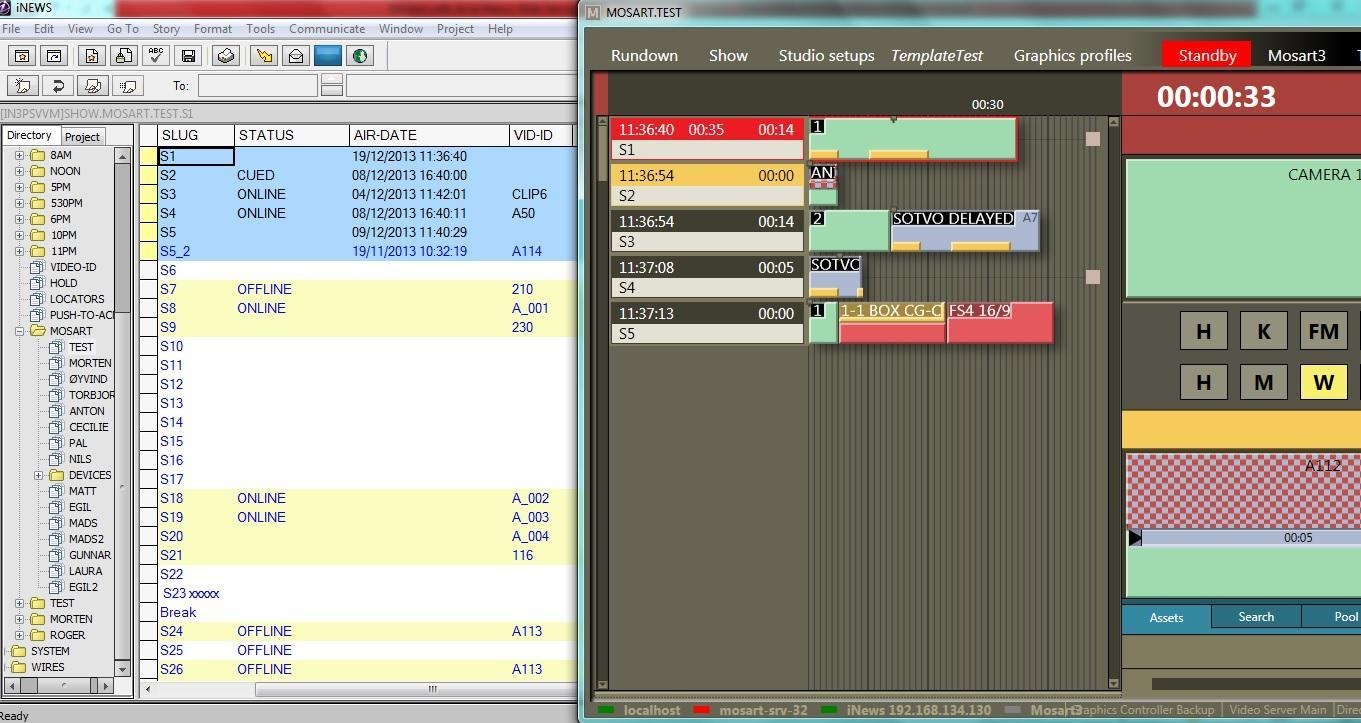This screenshot has height=723, width=1361.
Task: Expand the 8AM folder
Action: pyautogui.click(x=19, y=155)
